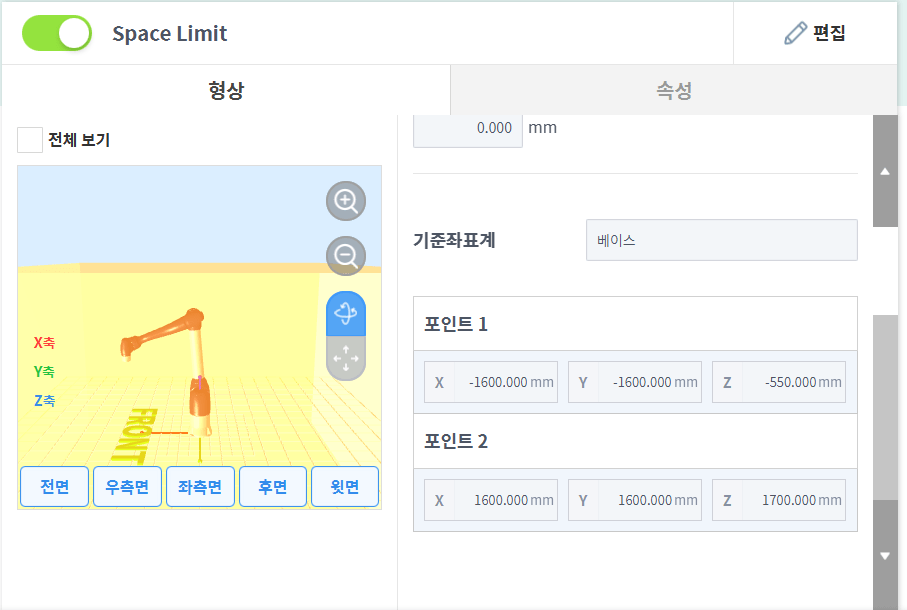
Task: Toggle the Space Limit switch off
Action: [57, 33]
